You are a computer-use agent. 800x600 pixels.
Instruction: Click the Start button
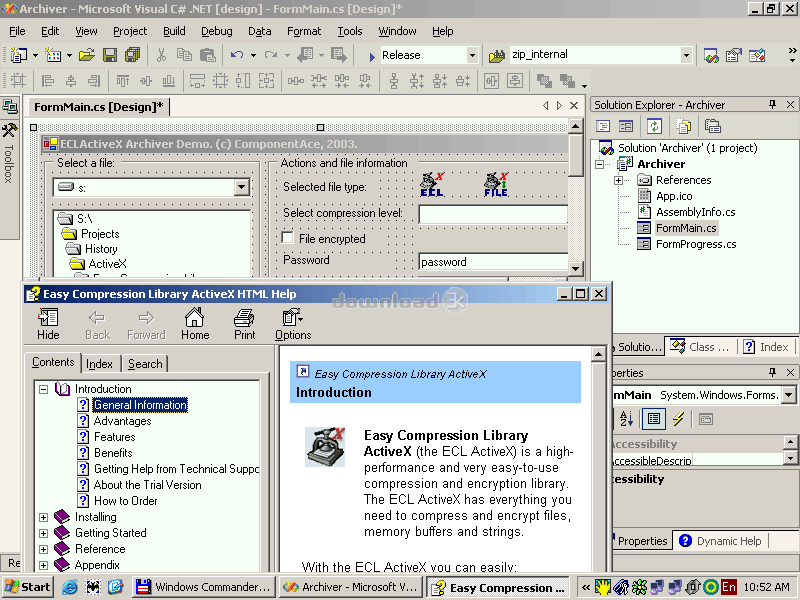tap(28, 587)
